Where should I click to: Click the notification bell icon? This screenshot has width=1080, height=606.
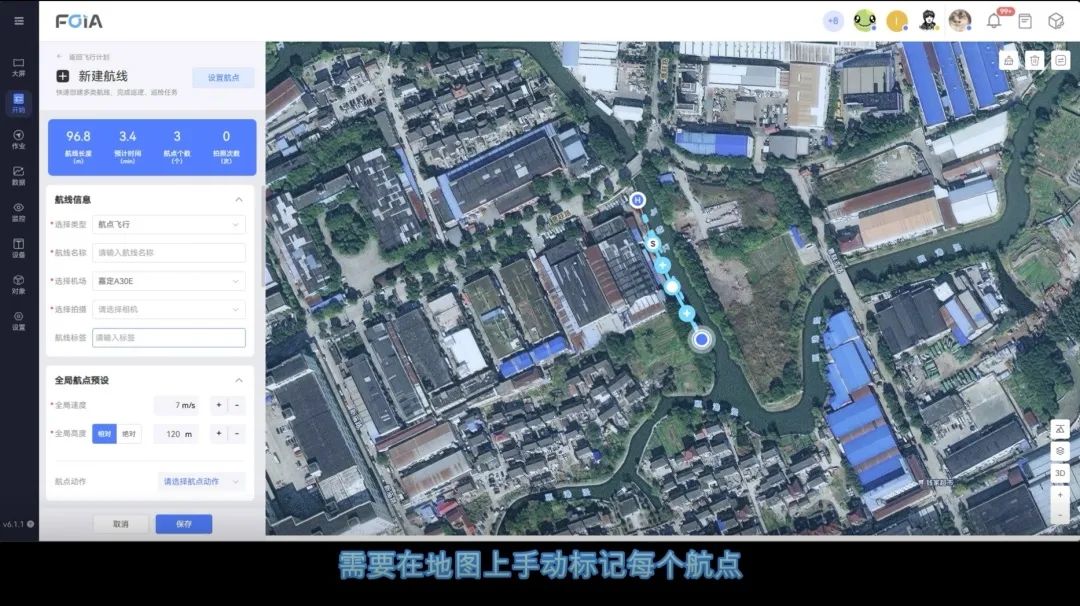(994, 21)
